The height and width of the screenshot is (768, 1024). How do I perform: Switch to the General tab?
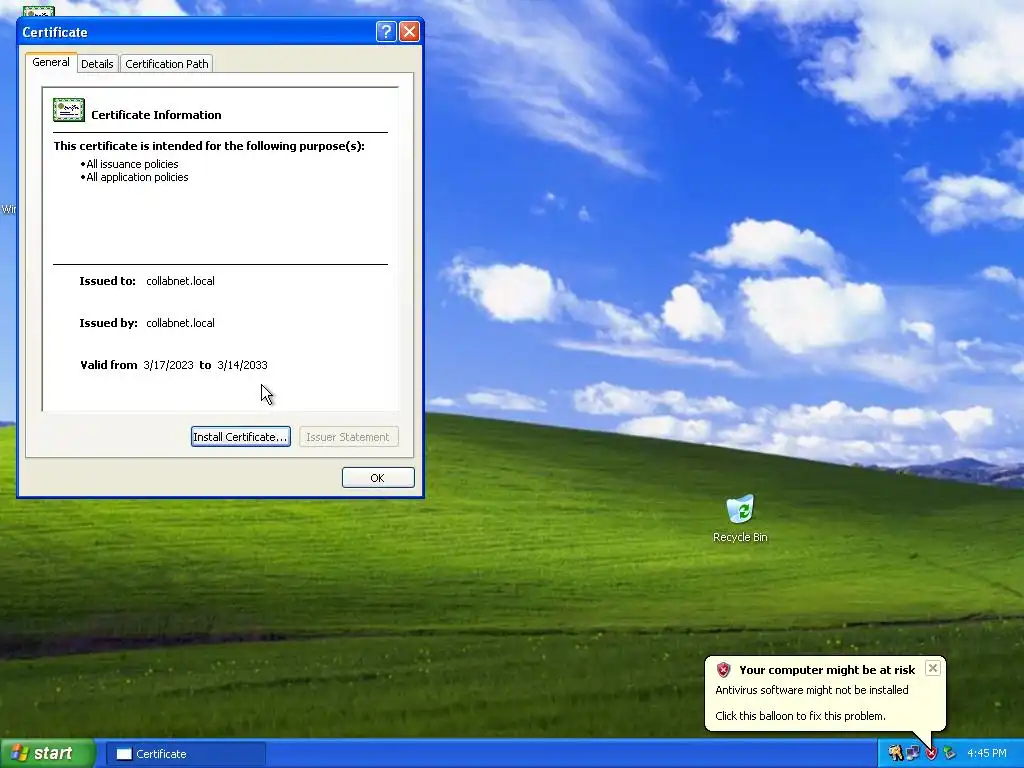coord(51,63)
